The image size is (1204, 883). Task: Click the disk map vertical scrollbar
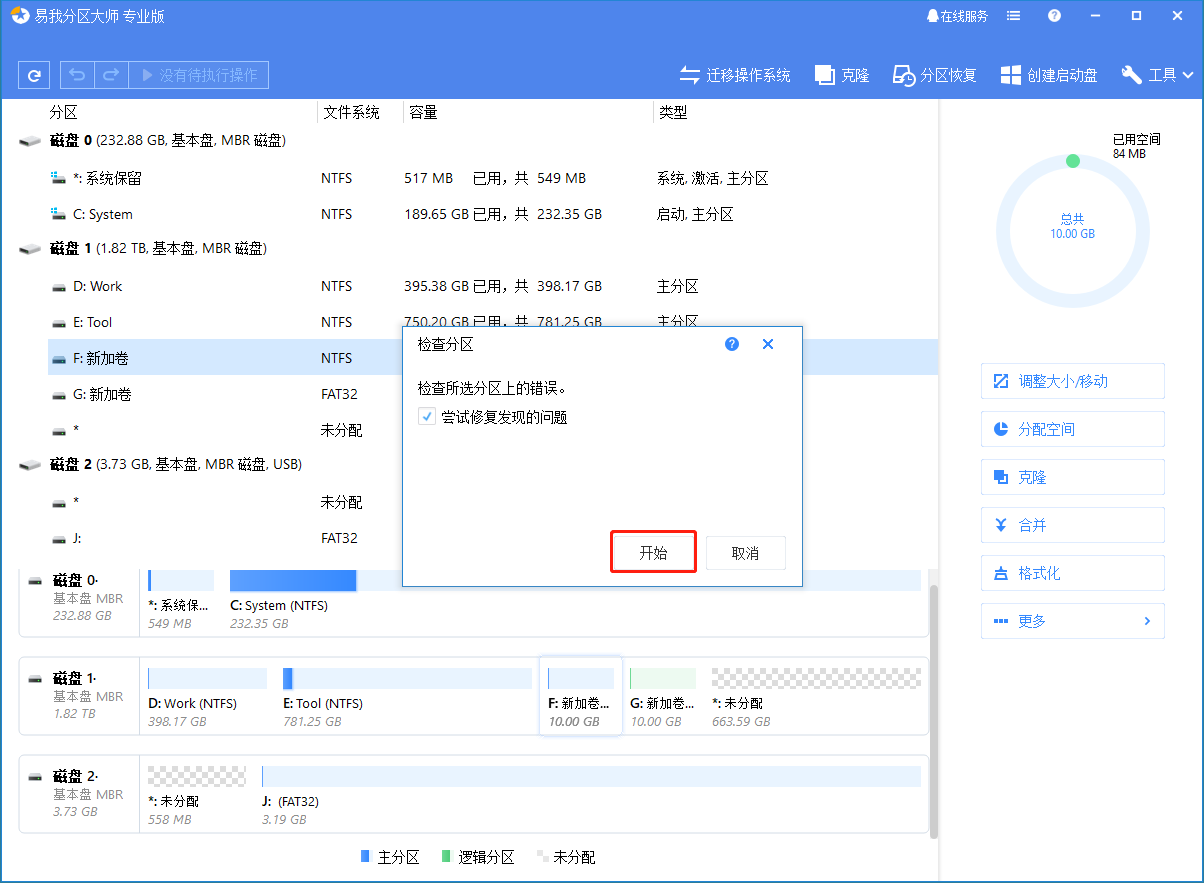[x=934, y=710]
